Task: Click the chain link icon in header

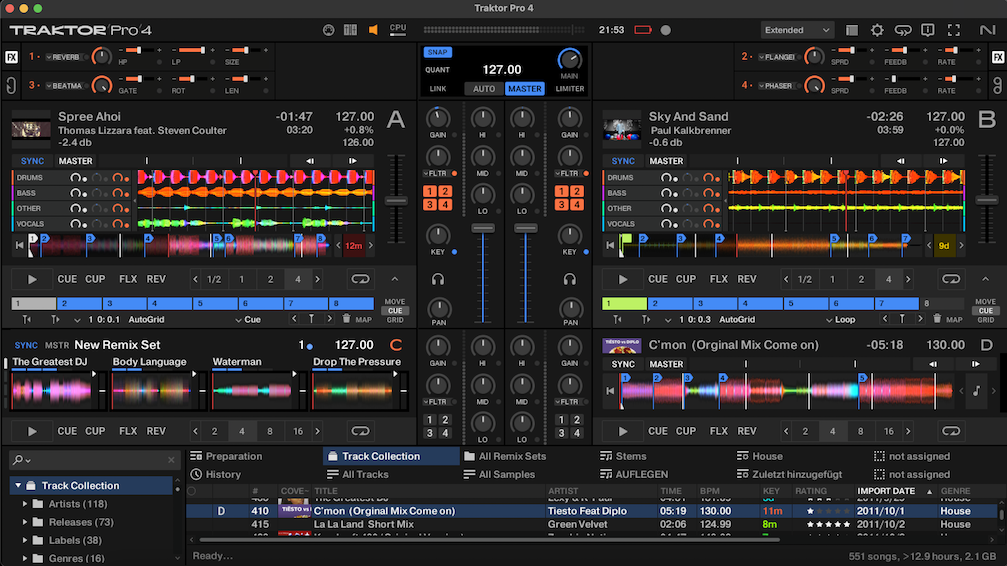Action: (x=903, y=30)
